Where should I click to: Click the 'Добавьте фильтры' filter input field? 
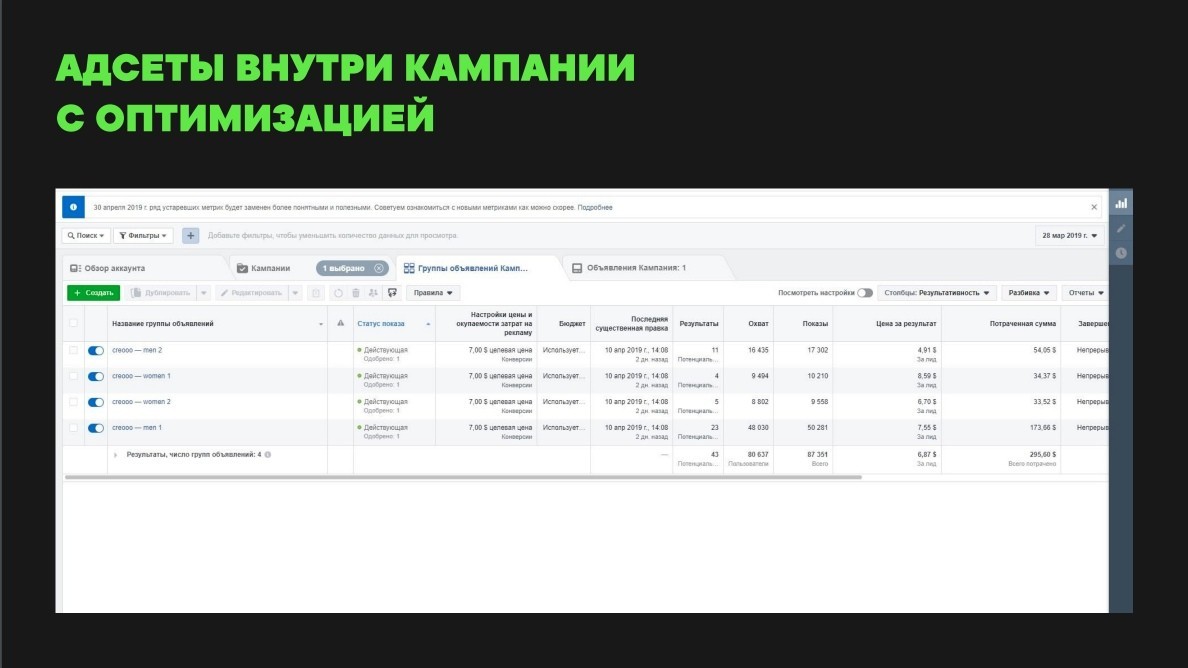333,236
